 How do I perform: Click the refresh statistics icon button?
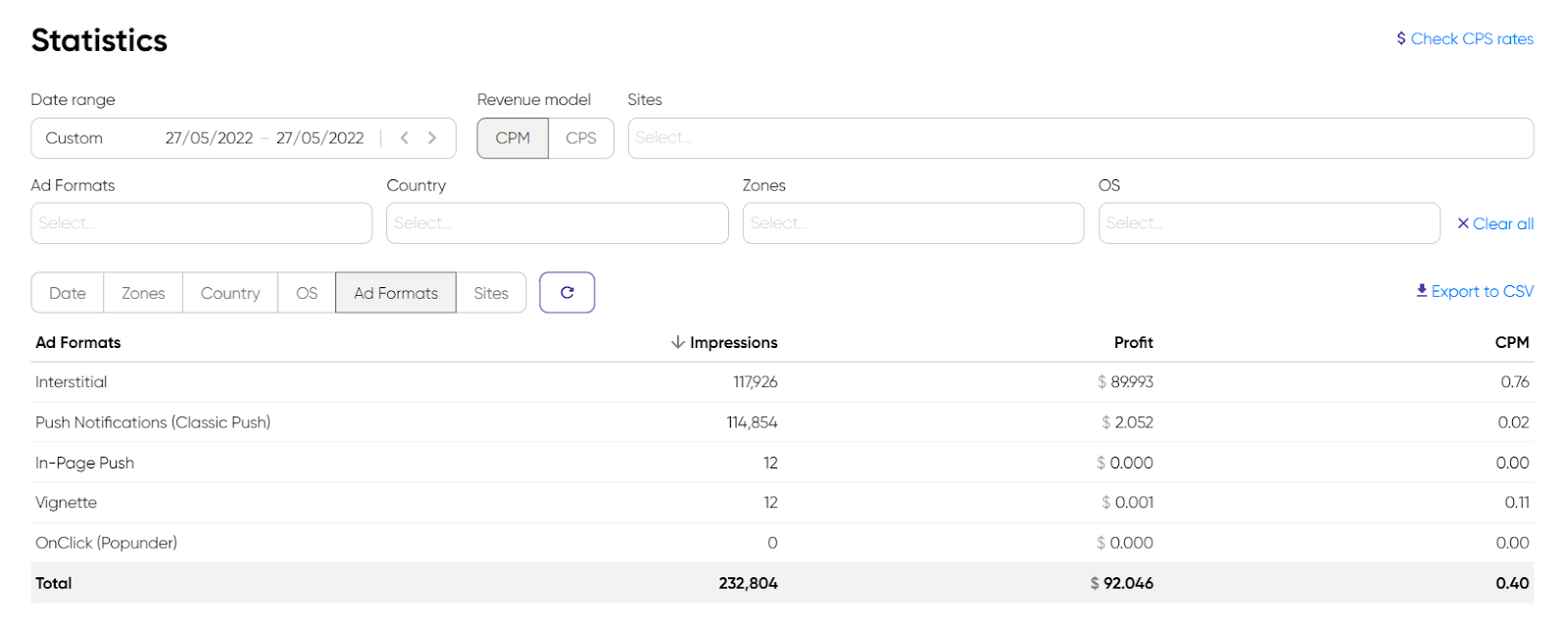(x=566, y=292)
